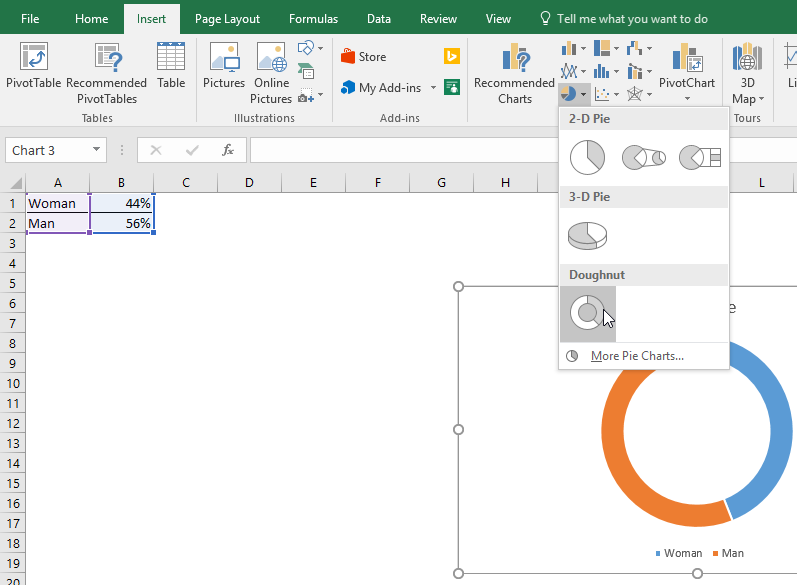Click the Select All corner triangle

[14, 182]
